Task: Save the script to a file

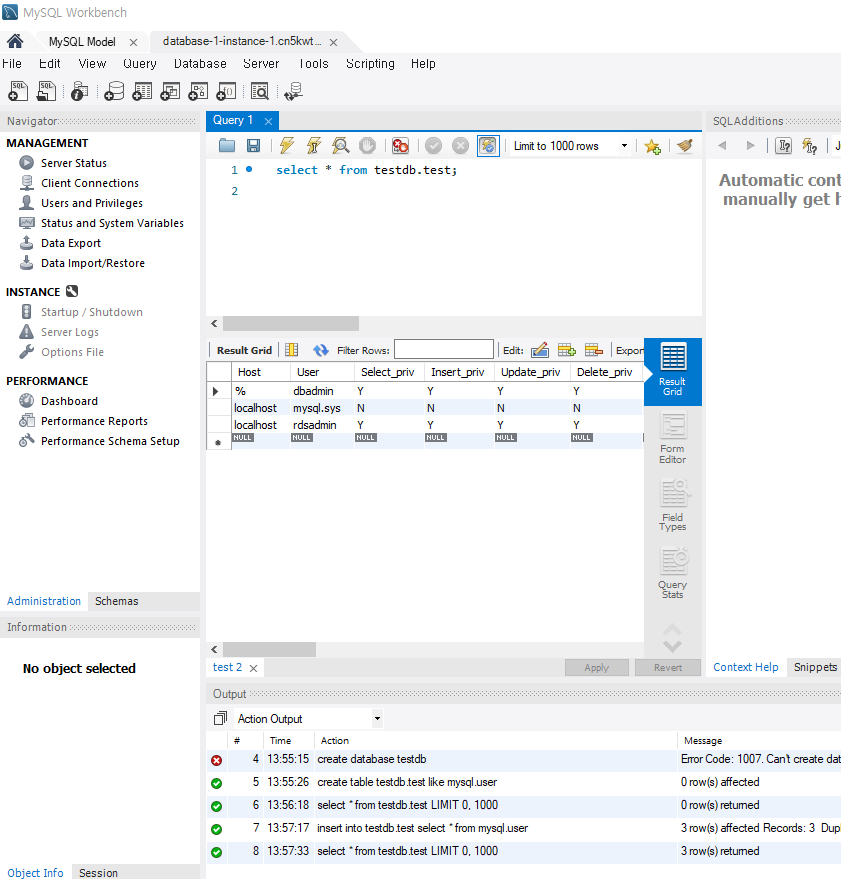Action: [x=253, y=146]
